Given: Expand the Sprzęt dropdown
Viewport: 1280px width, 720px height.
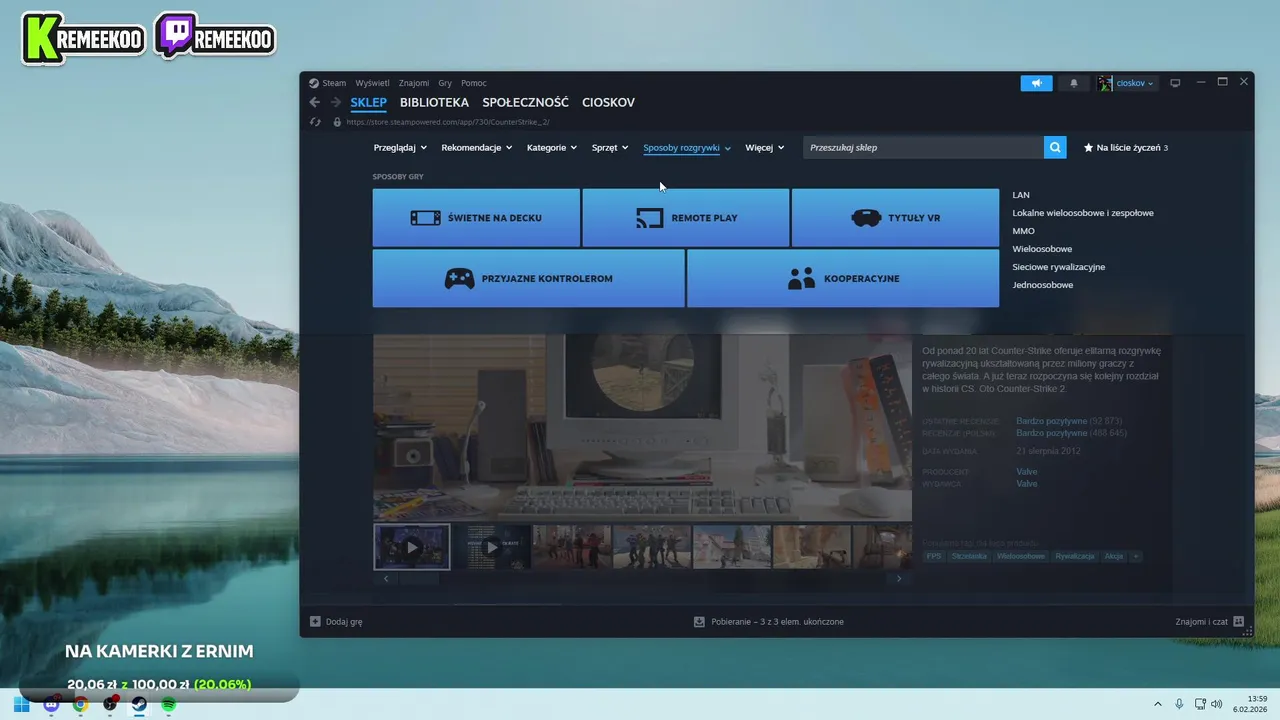Looking at the screenshot, I should click(610, 147).
